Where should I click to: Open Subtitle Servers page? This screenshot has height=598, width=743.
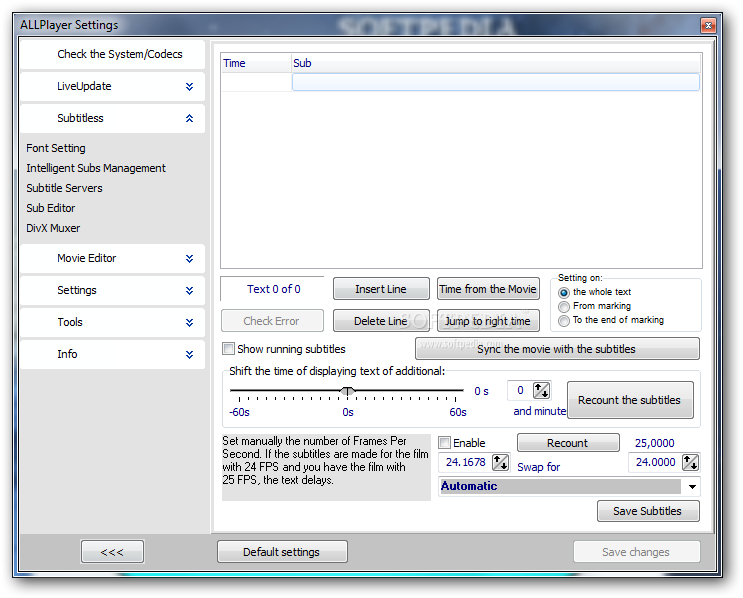pyautogui.click(x=64, y=188)
